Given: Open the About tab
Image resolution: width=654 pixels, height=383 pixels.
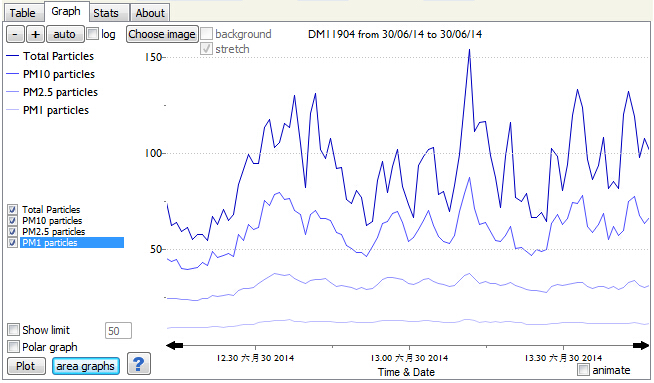Looking at the screenshot, I should coord(150,13).
